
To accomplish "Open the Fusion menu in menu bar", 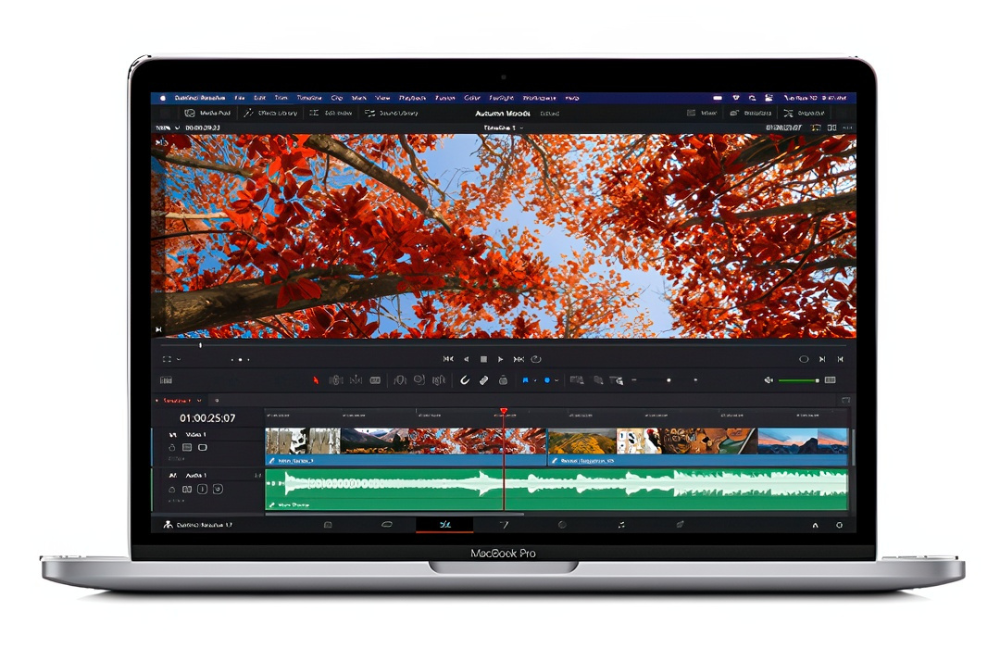I will 445,98.
